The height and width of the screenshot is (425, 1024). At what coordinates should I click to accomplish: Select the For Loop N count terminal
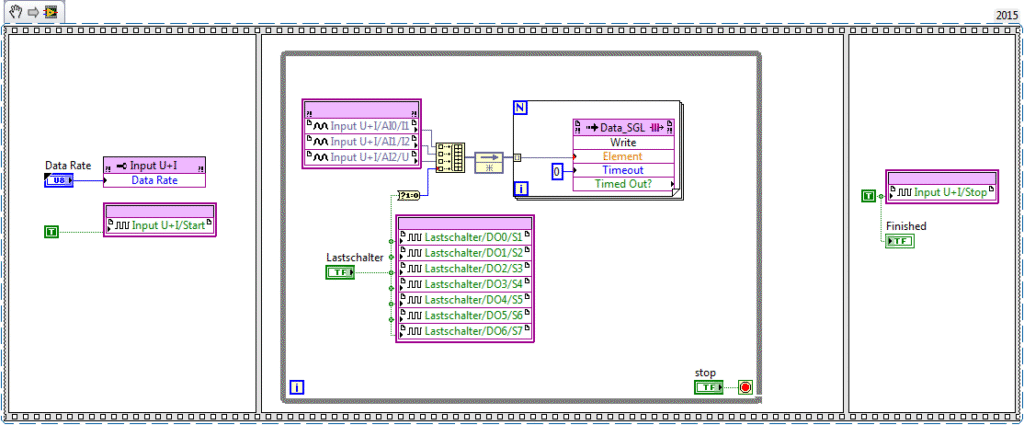[520, 106]
